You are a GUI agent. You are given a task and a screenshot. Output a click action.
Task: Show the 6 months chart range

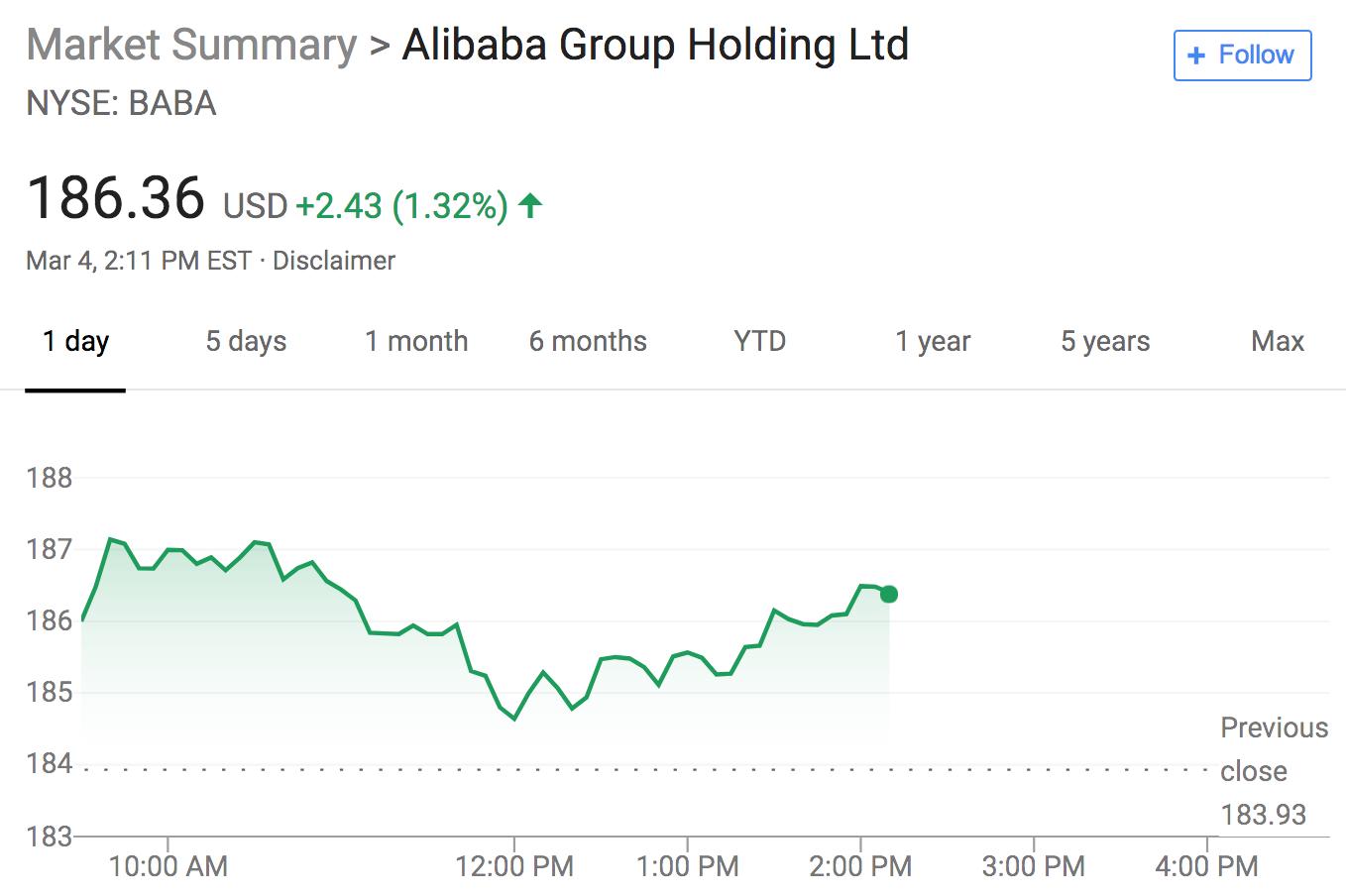[588, 342]
